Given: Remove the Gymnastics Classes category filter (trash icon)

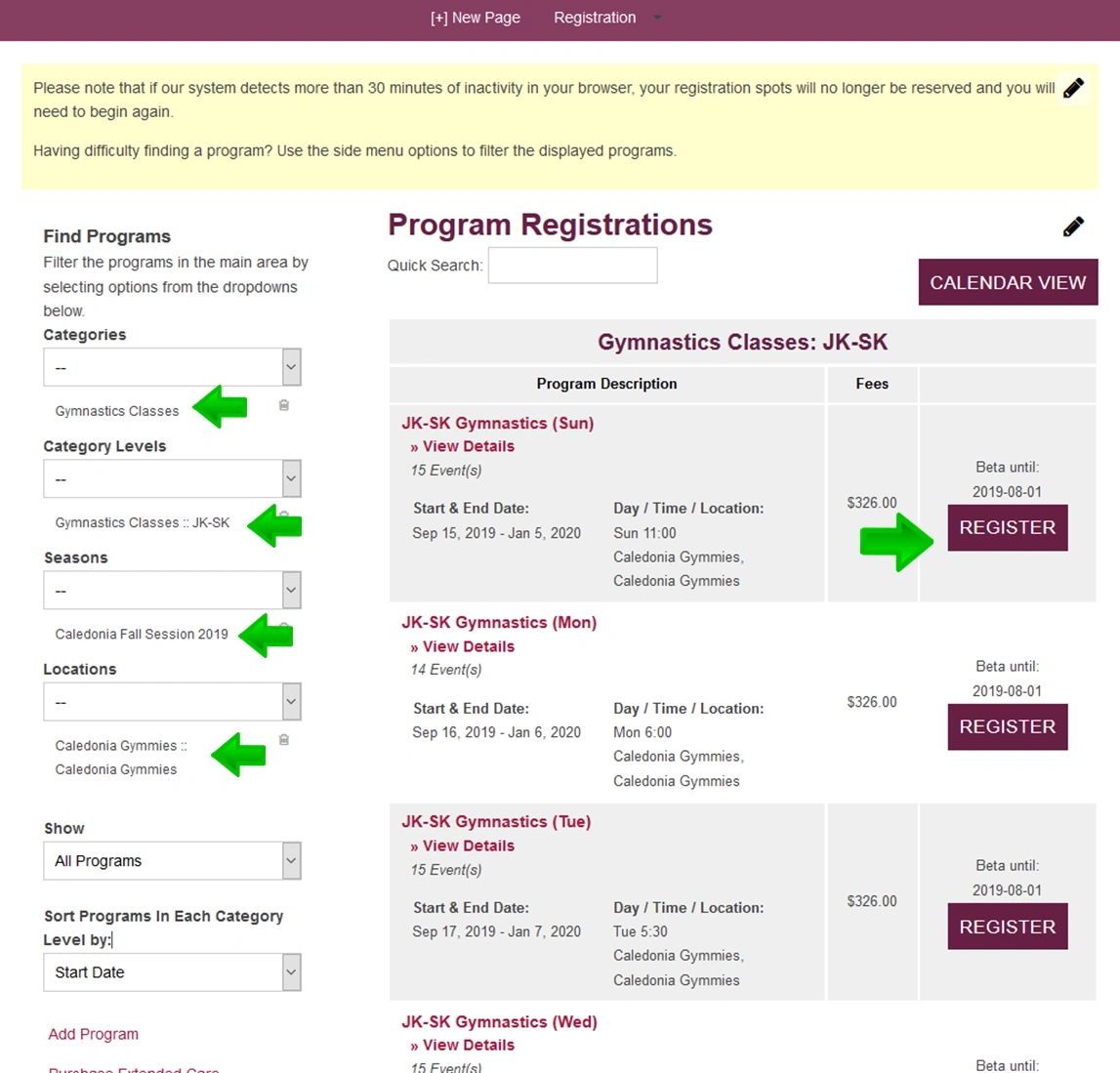Looking at the screenshot, I should [x=284, y=405].
